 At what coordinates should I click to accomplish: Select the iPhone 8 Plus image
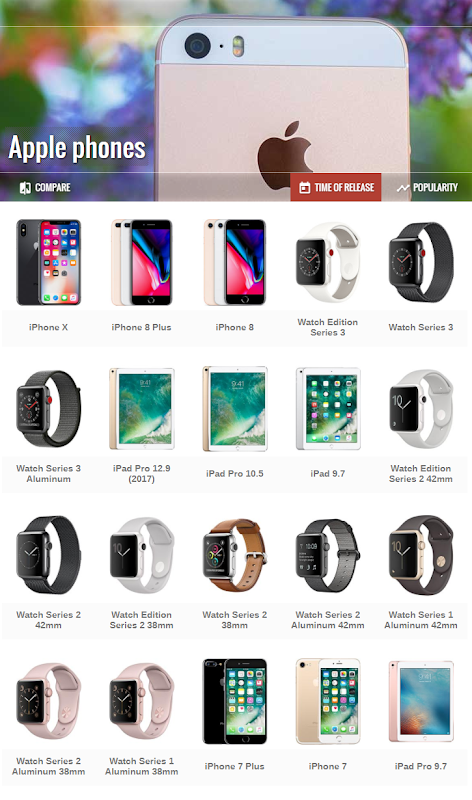point(141,262)
